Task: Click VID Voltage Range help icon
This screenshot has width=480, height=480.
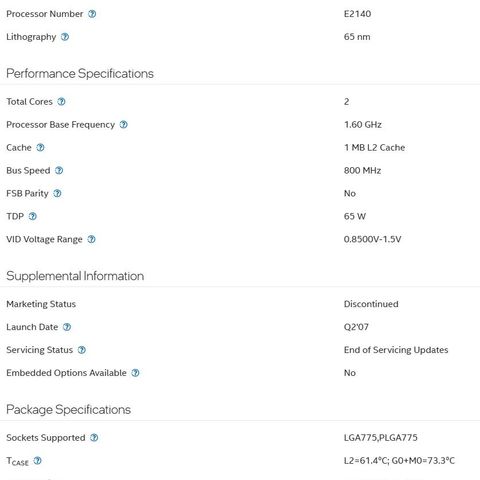Action: coord(91,239)
